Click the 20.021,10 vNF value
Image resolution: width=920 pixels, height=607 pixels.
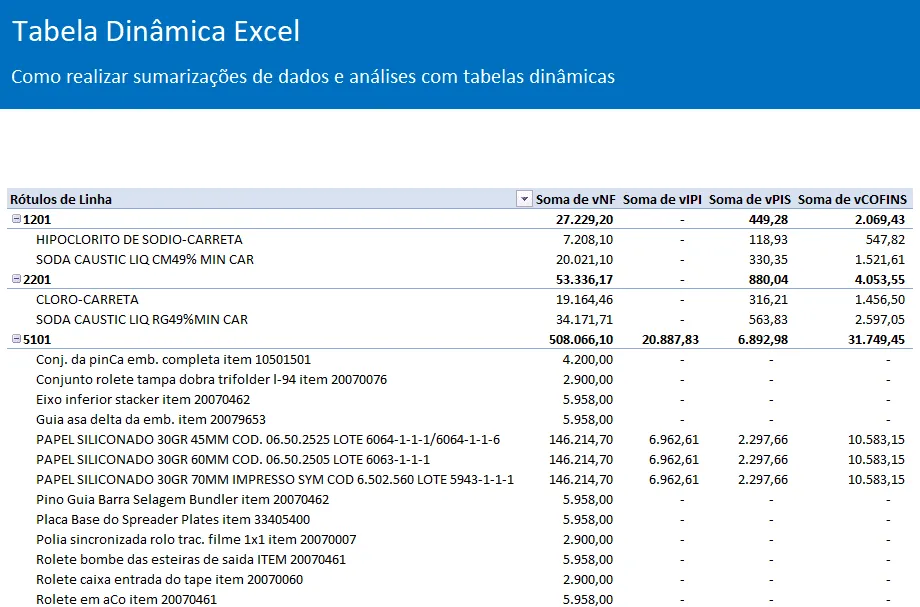pyautogui.click(x=584, y=259)
